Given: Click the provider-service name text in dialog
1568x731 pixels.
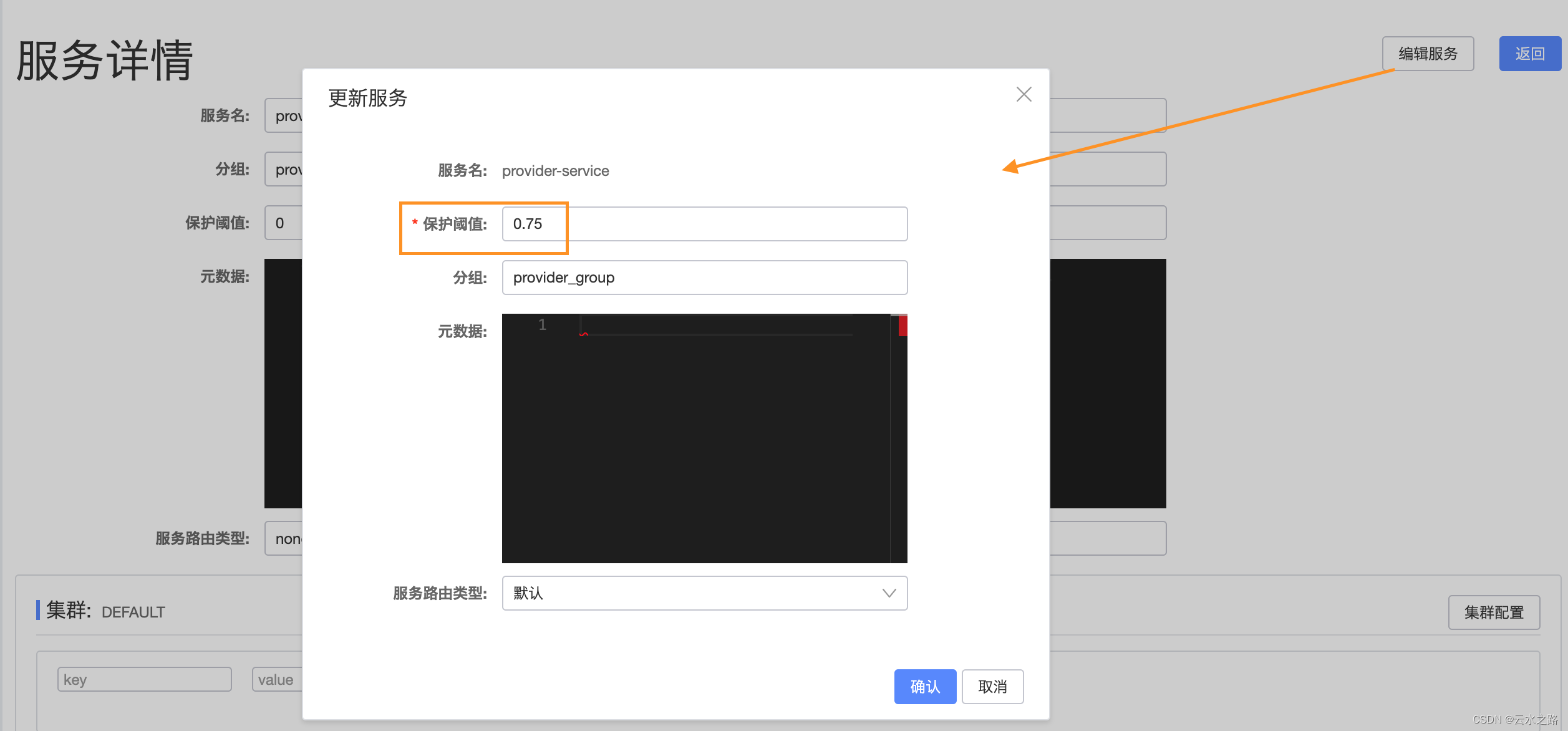Looking at the screenshot, I should pyautogui.click(x=555, y=171).
